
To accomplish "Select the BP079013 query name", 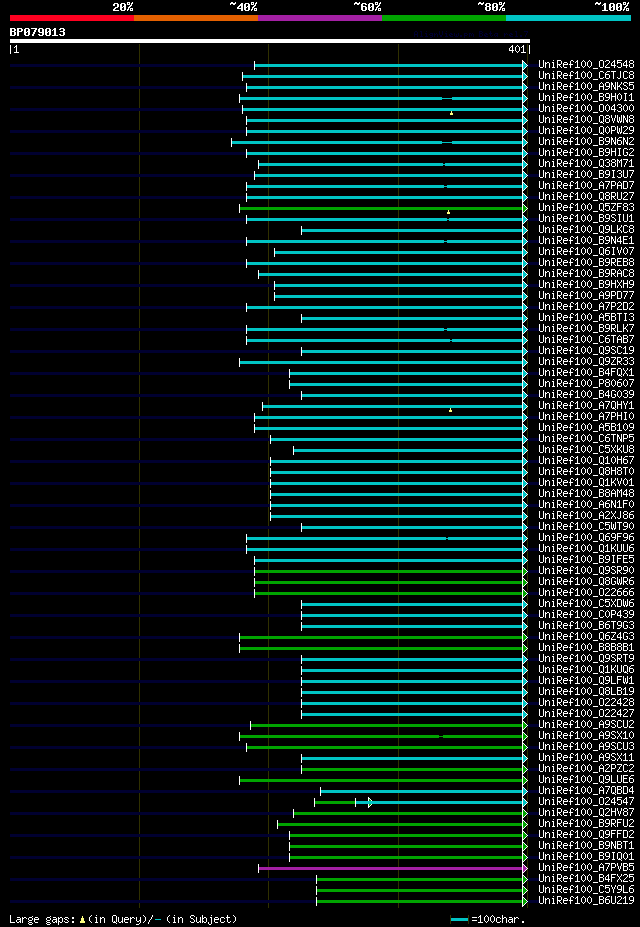I will (x=37, y=33).
